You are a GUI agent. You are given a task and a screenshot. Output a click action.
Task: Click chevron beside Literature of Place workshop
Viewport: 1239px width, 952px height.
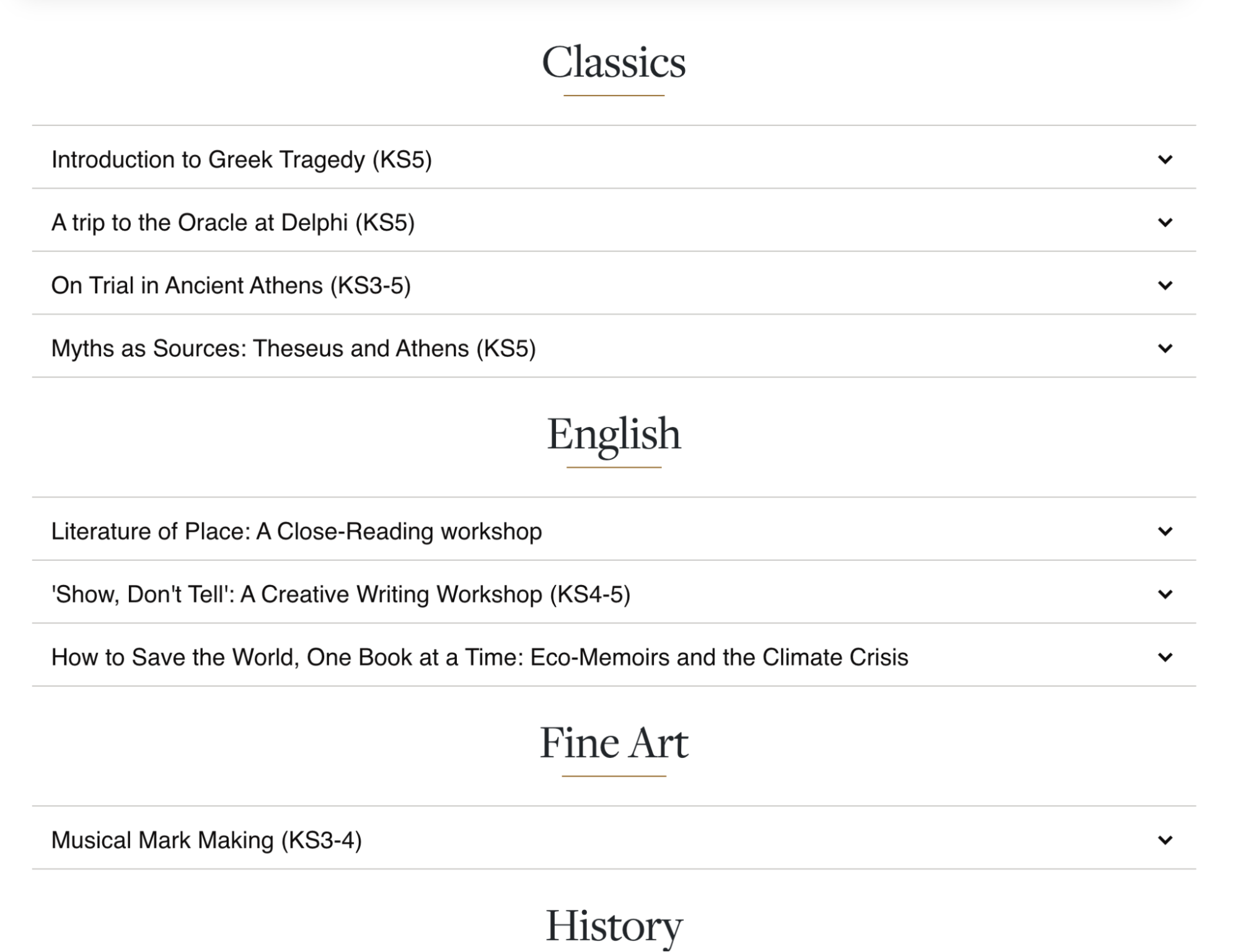(x=1165, y=532)
